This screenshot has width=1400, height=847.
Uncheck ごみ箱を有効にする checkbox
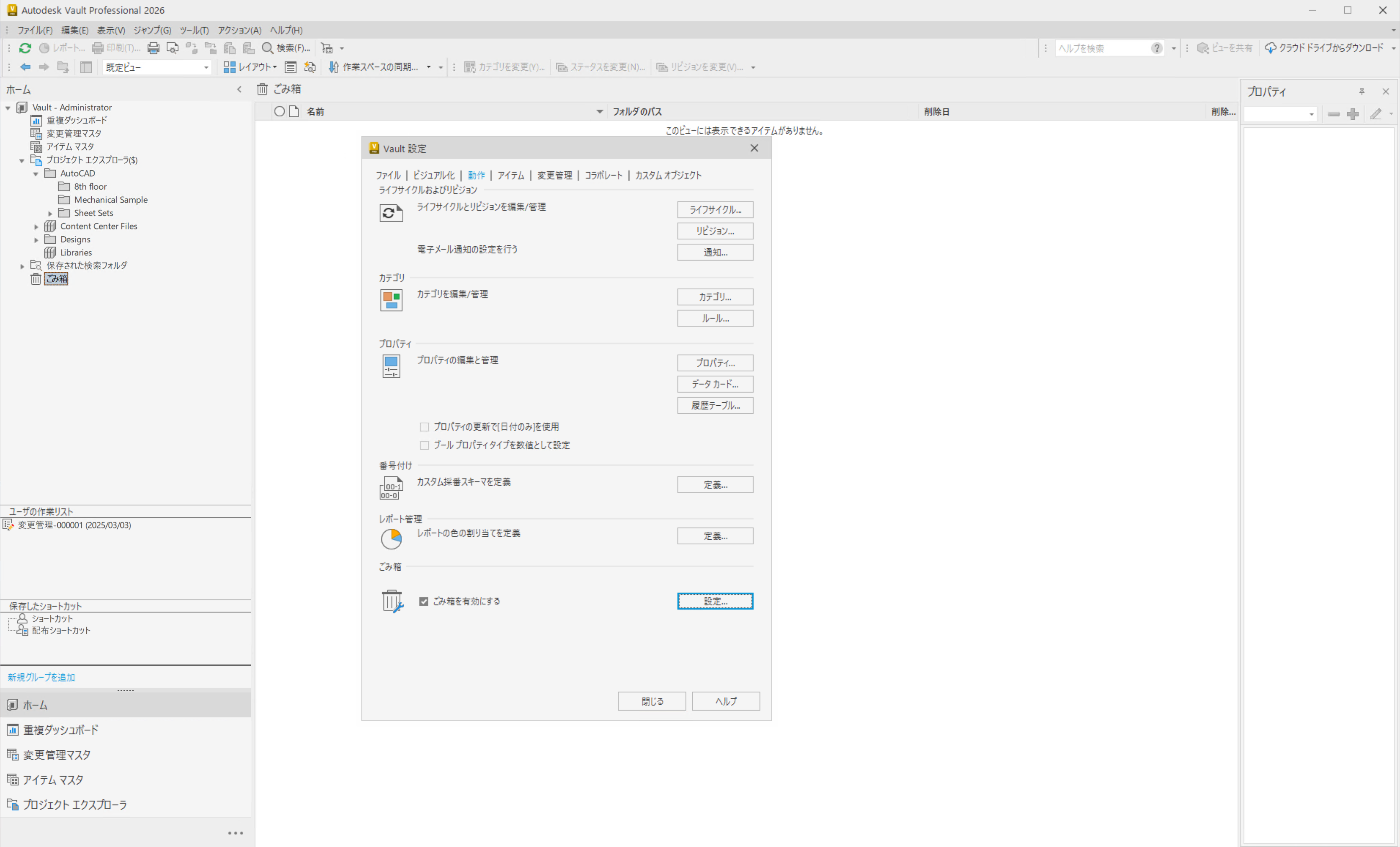click(424, 601)
